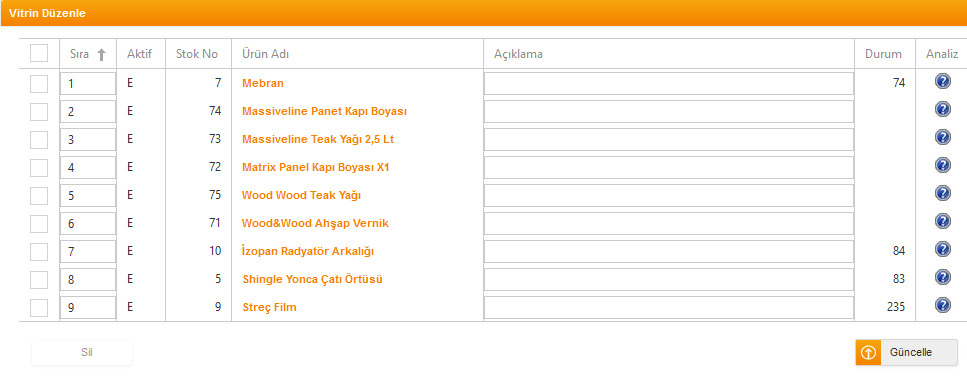Click the Stok No column header

197,54
